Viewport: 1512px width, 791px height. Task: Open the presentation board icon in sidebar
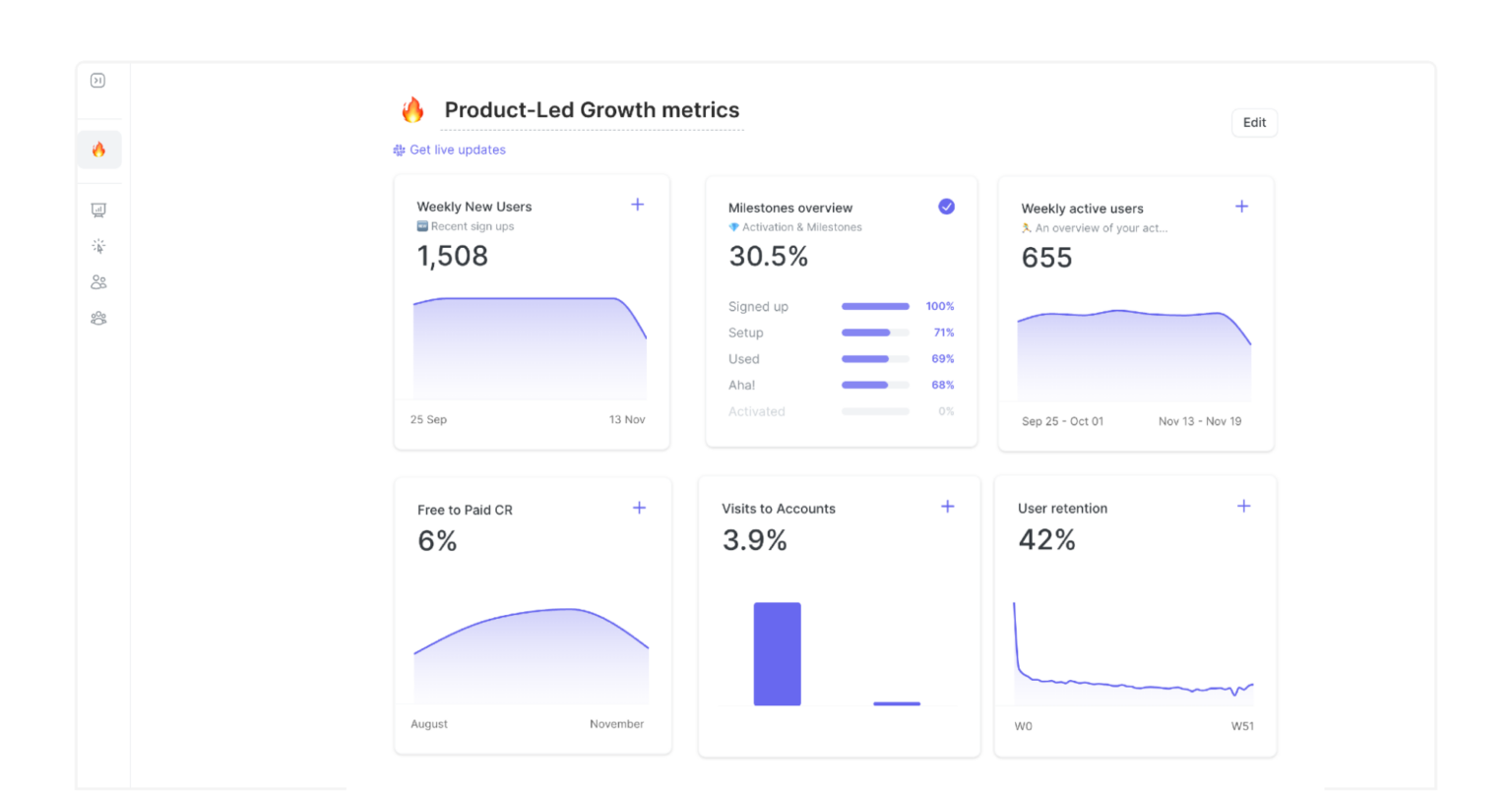pos(98,210)
